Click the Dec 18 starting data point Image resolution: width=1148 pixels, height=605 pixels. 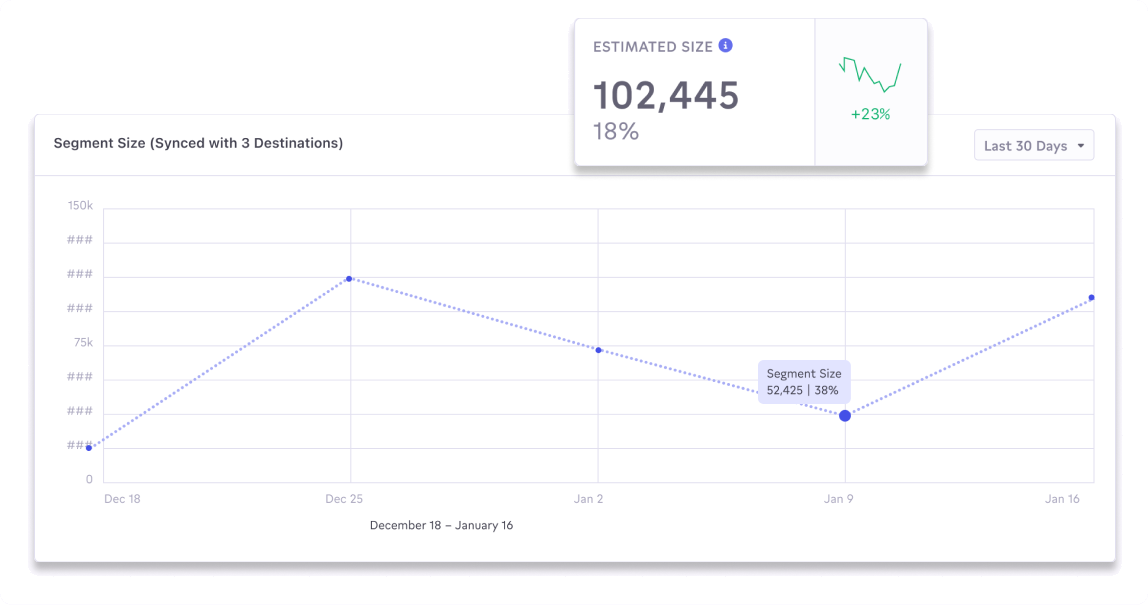(x=89, y=448)
